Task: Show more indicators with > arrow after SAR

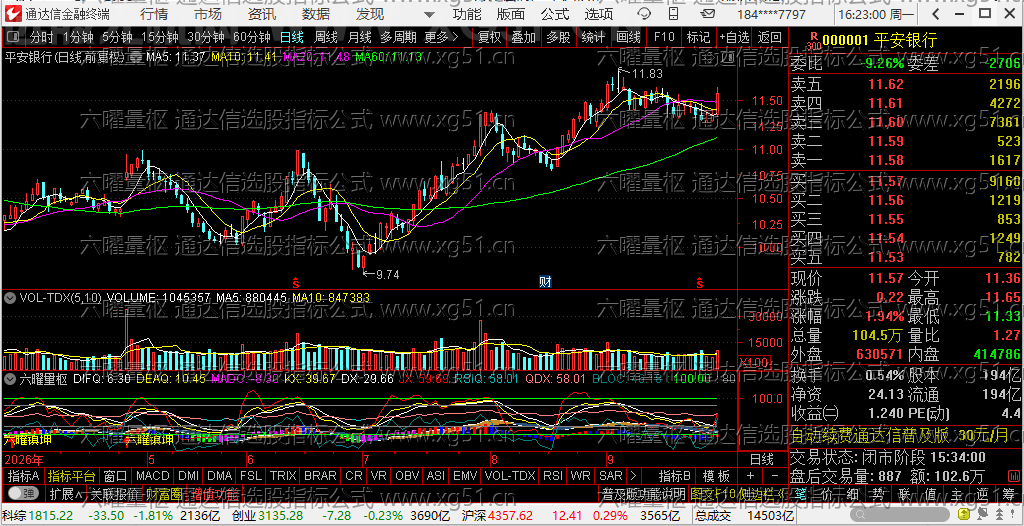Action: (632, 476)
